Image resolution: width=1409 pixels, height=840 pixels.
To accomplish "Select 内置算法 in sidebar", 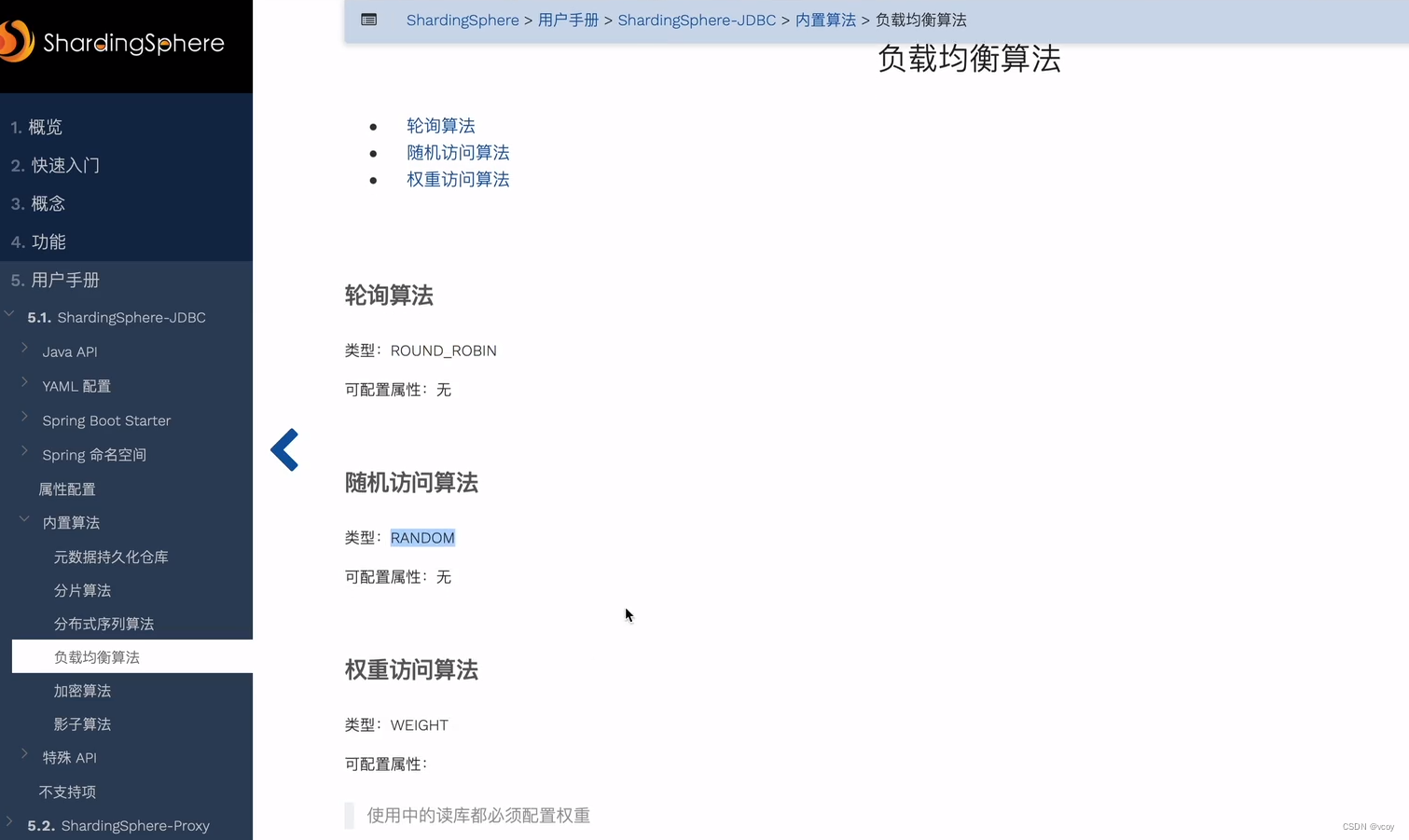I will [71, 523].
